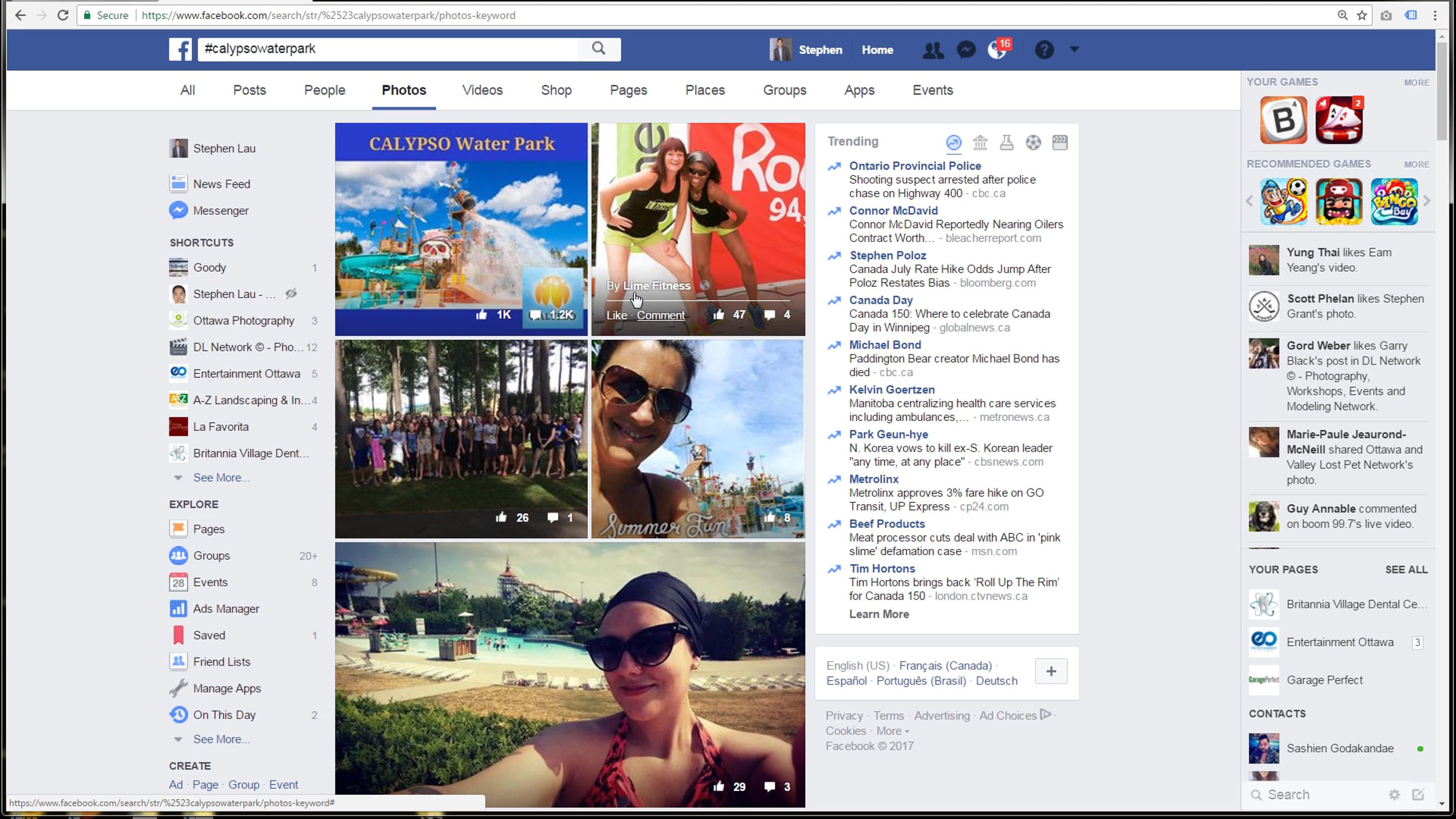Open See All for Your Pages
This screenshot has height=819, width=1456.
[1406, 570]
